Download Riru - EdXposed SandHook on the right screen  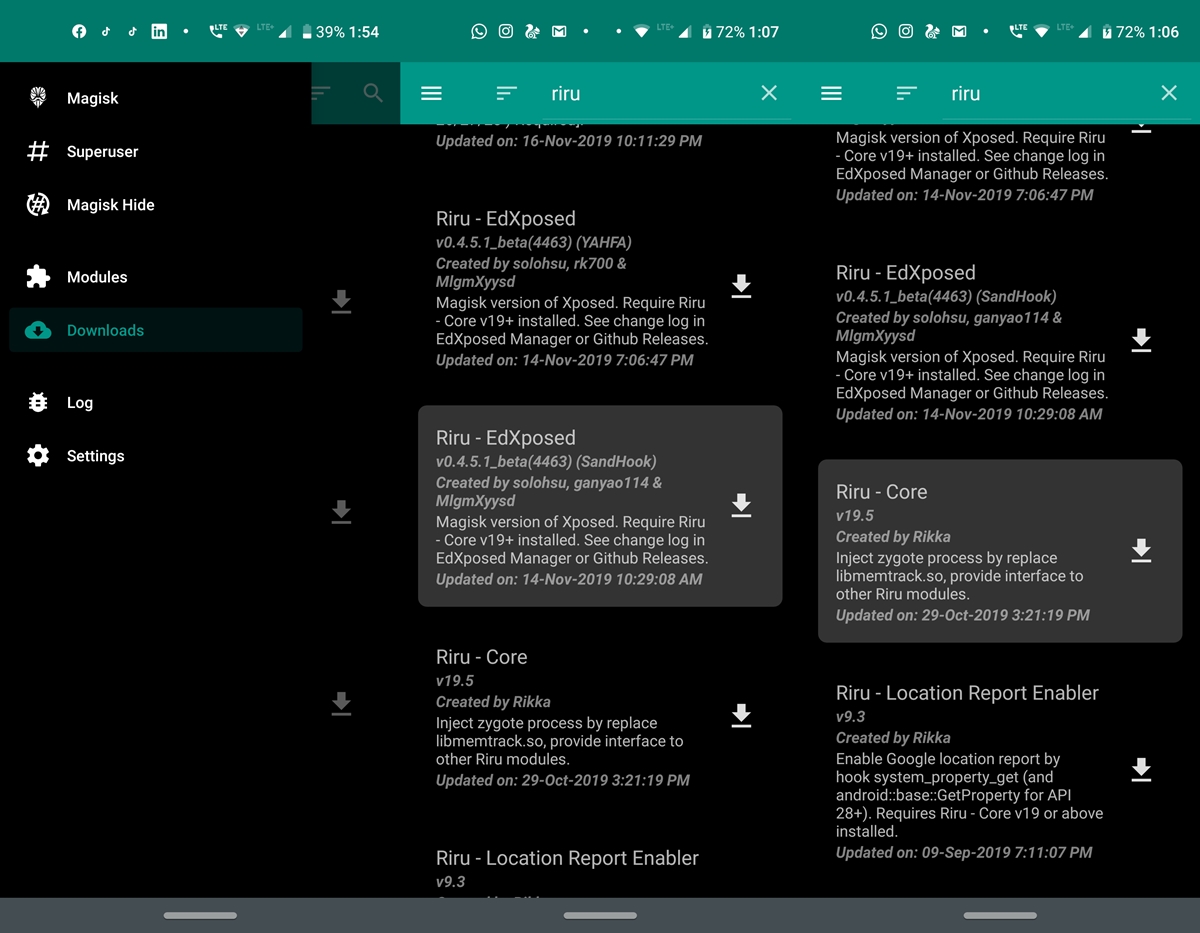[x=1141, y=341]
